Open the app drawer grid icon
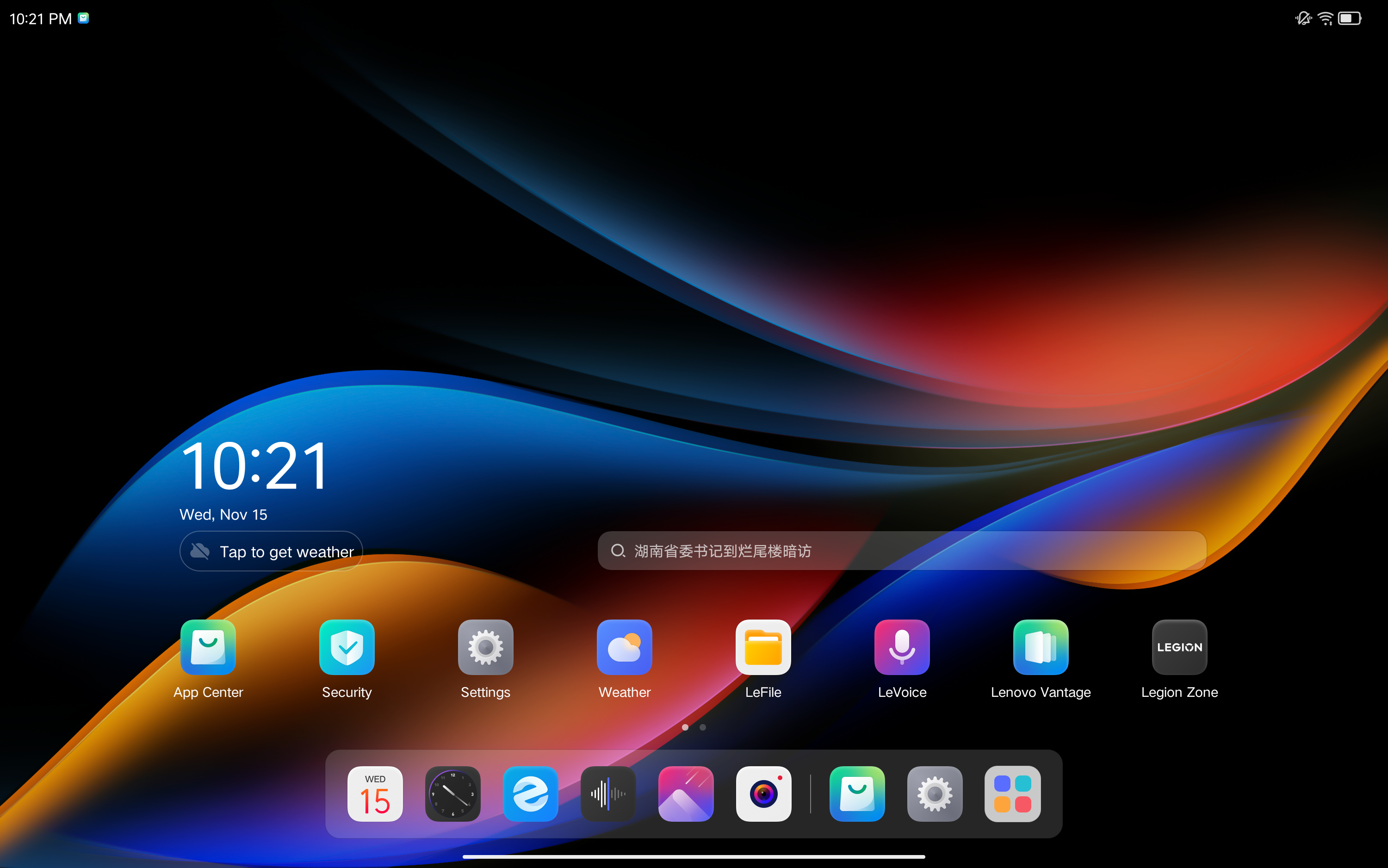This screenshot has width=1388, height=868. coord(1012,794)
